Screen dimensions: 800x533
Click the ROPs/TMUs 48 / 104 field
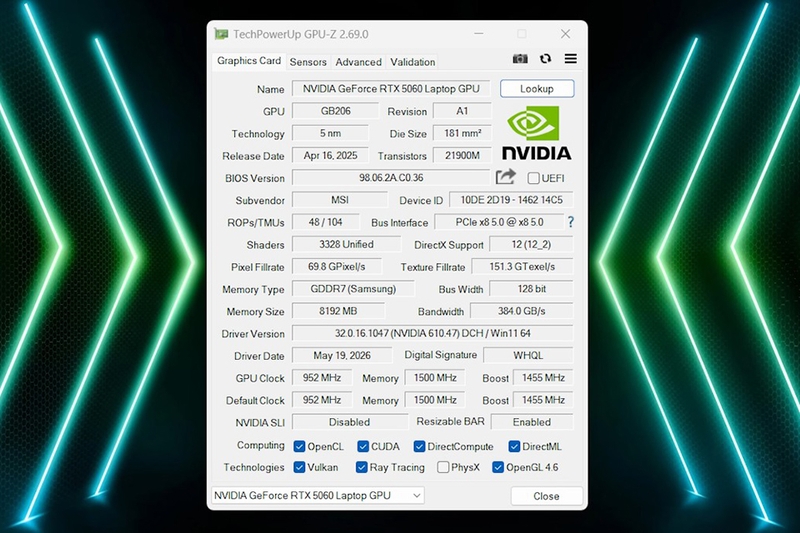(326, 222)
